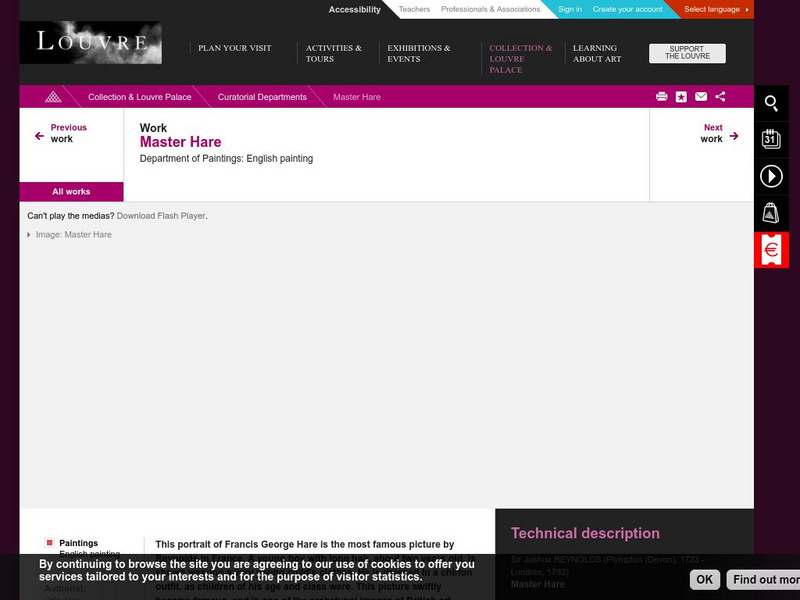This screenshot has width=800, height=600.
Task: Click the red Paintings square marker
Action: (x=49, y=543)
